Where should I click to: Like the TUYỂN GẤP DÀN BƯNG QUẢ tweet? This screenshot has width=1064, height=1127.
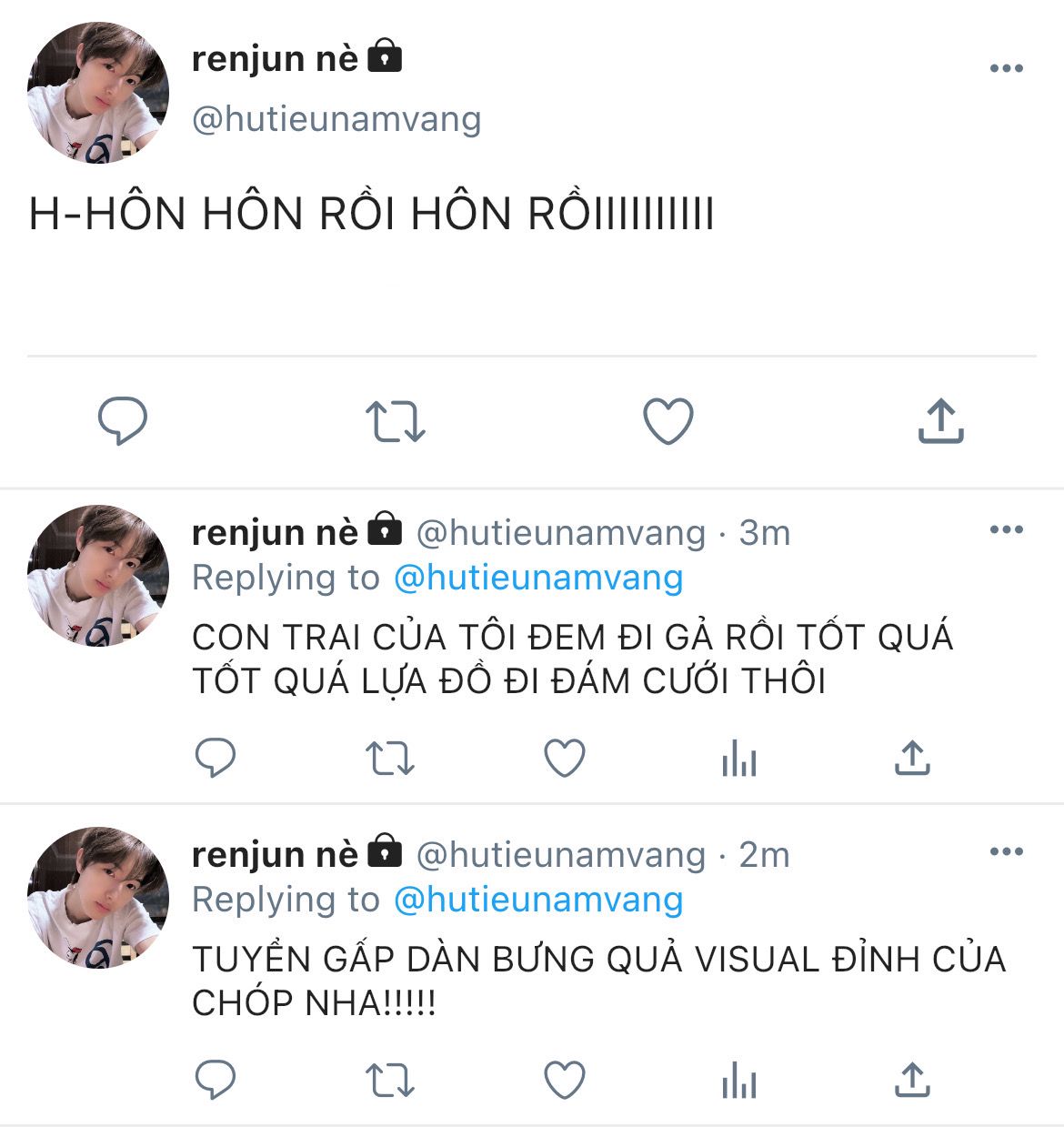coord(564,1080)
